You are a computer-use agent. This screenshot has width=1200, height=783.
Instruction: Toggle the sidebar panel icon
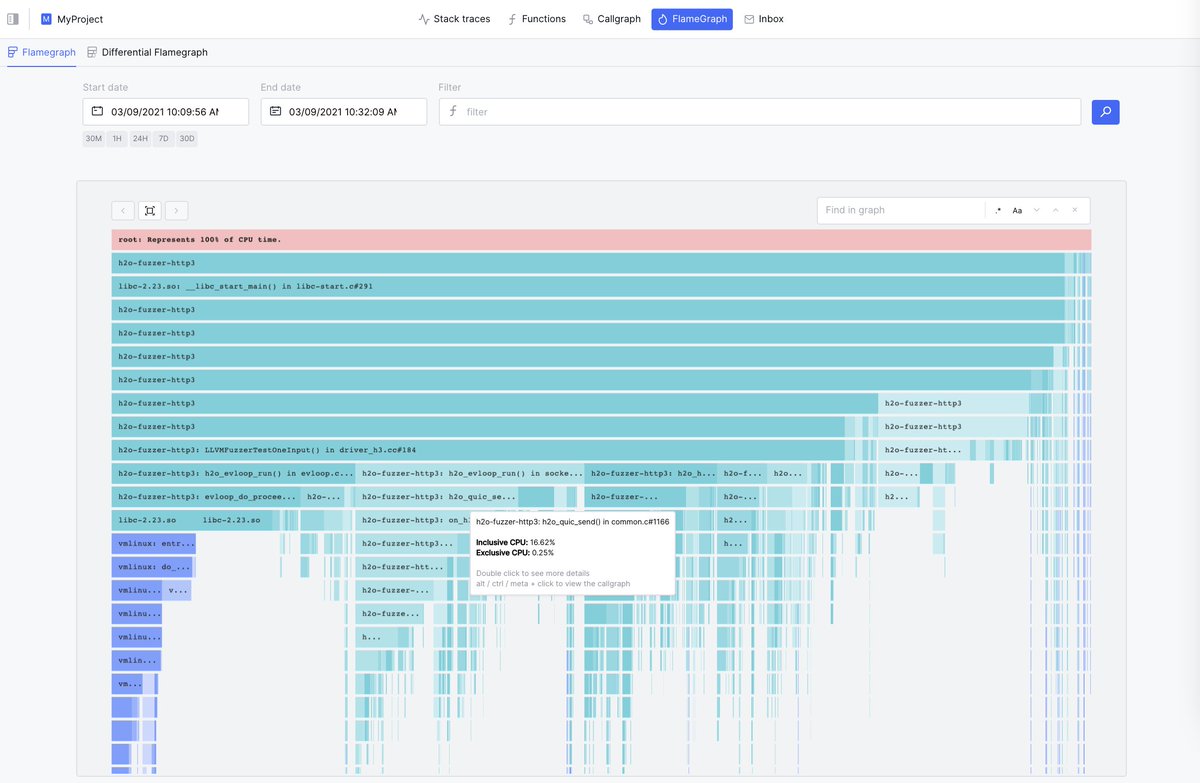[13, 19]
